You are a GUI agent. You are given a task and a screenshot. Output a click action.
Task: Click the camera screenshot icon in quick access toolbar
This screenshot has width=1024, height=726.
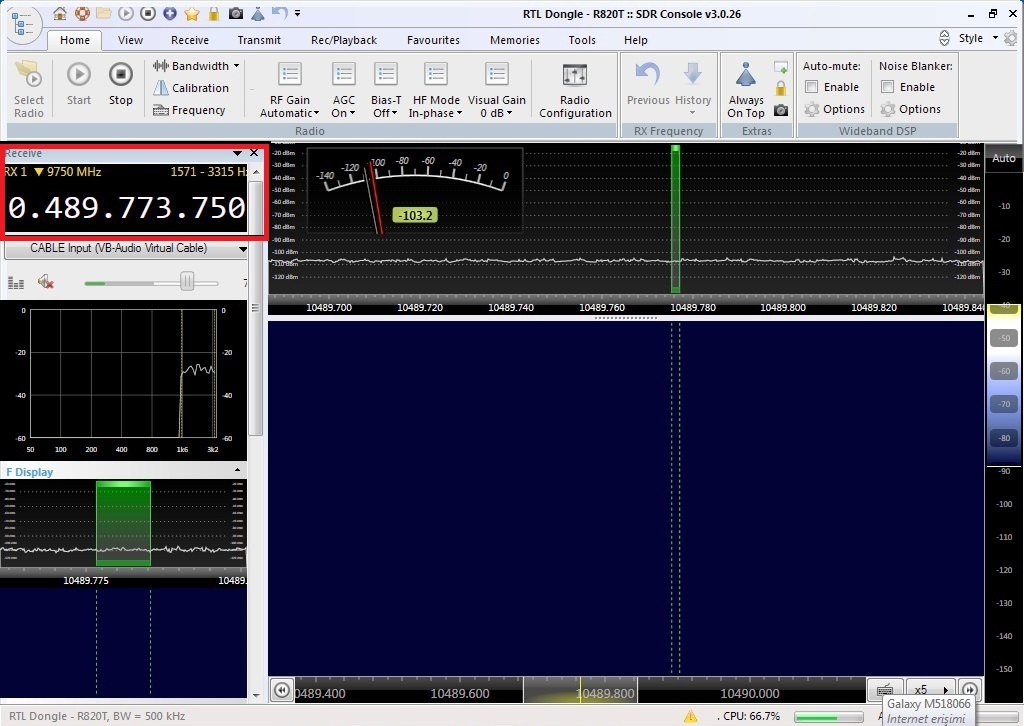[x=236, y=14]
